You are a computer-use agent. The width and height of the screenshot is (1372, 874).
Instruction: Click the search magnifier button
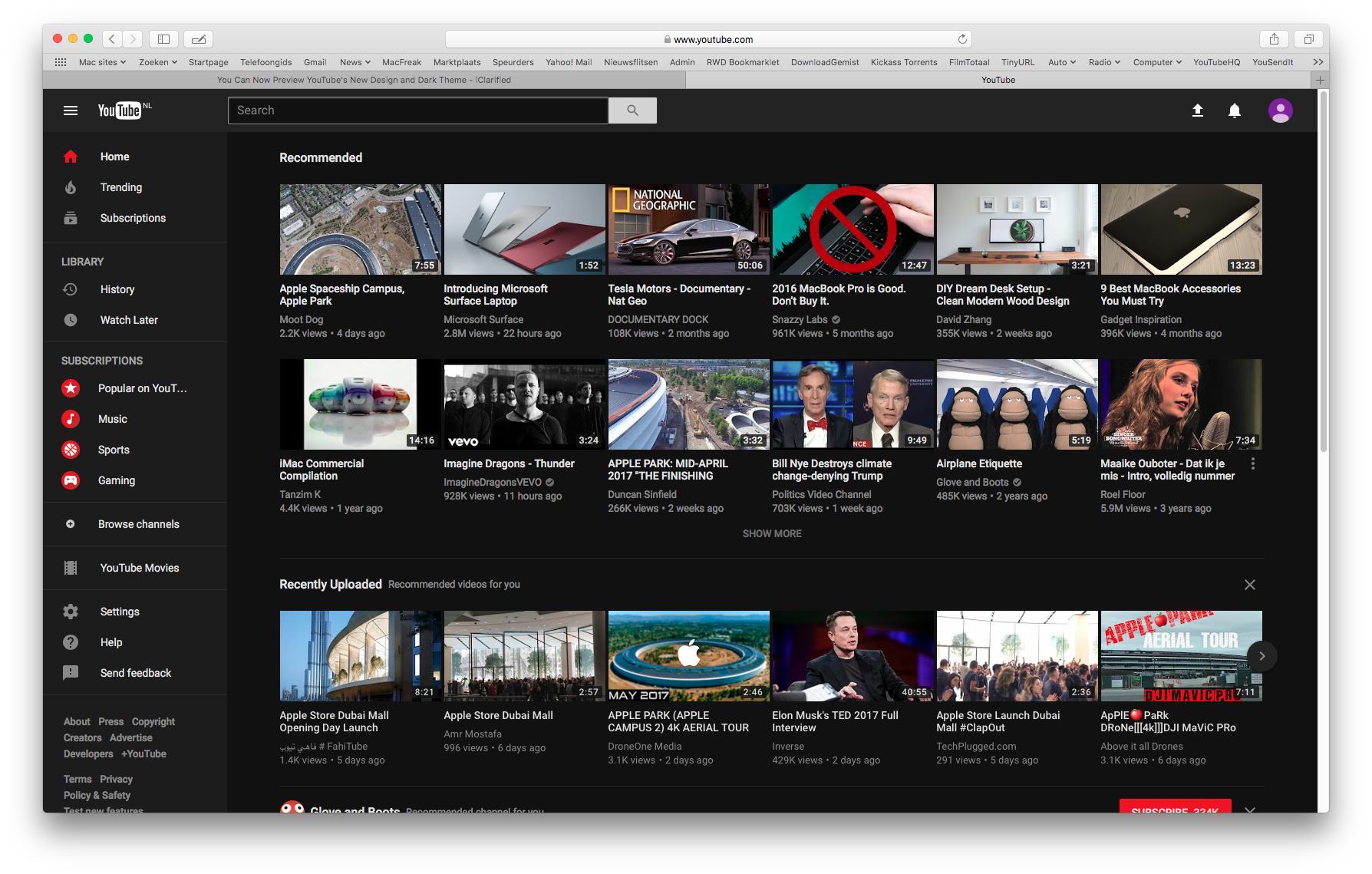click(632, 110)
